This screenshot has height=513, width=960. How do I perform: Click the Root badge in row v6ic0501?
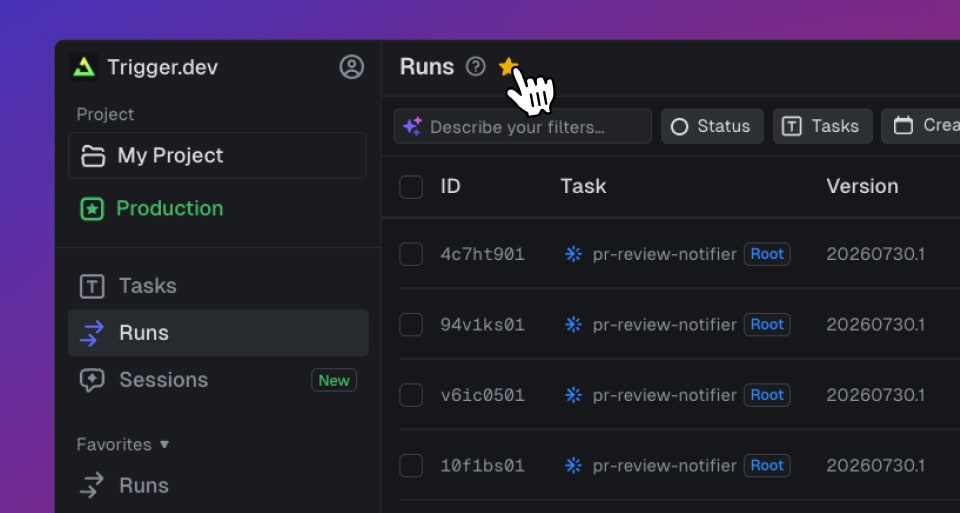click(x=767, y=395)
